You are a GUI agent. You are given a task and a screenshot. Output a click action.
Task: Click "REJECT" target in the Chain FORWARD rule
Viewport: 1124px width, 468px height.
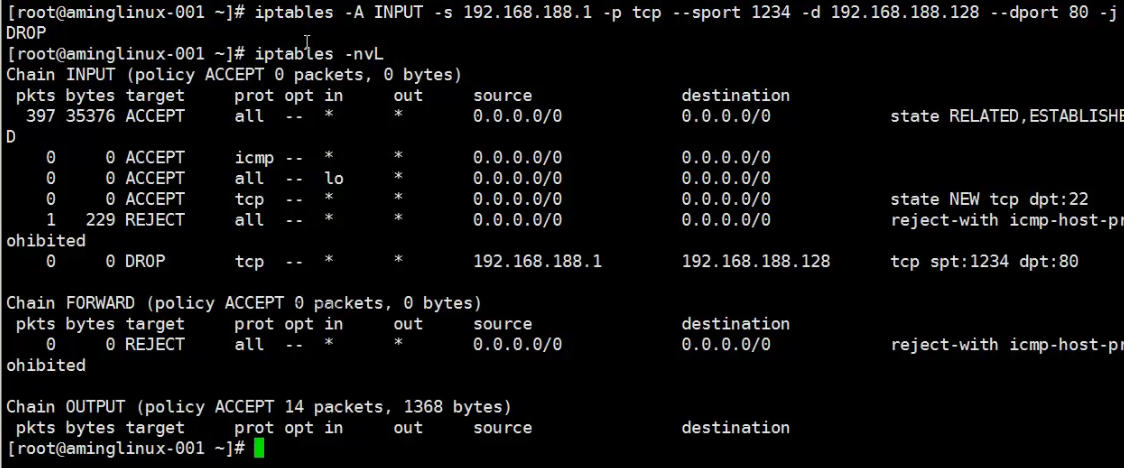coord(155,345)
